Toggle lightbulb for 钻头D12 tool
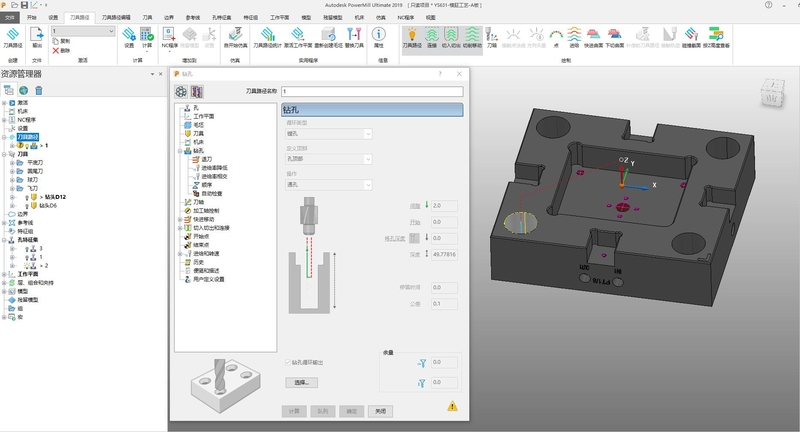800x432 pixels. tap(27, 197)
